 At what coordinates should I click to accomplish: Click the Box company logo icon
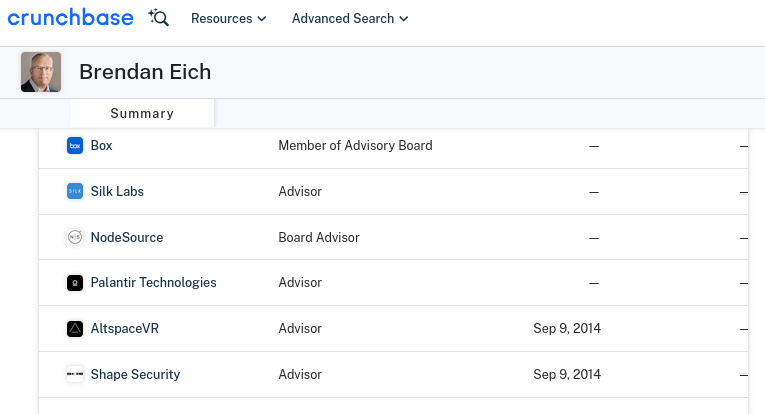coord(75,145)
